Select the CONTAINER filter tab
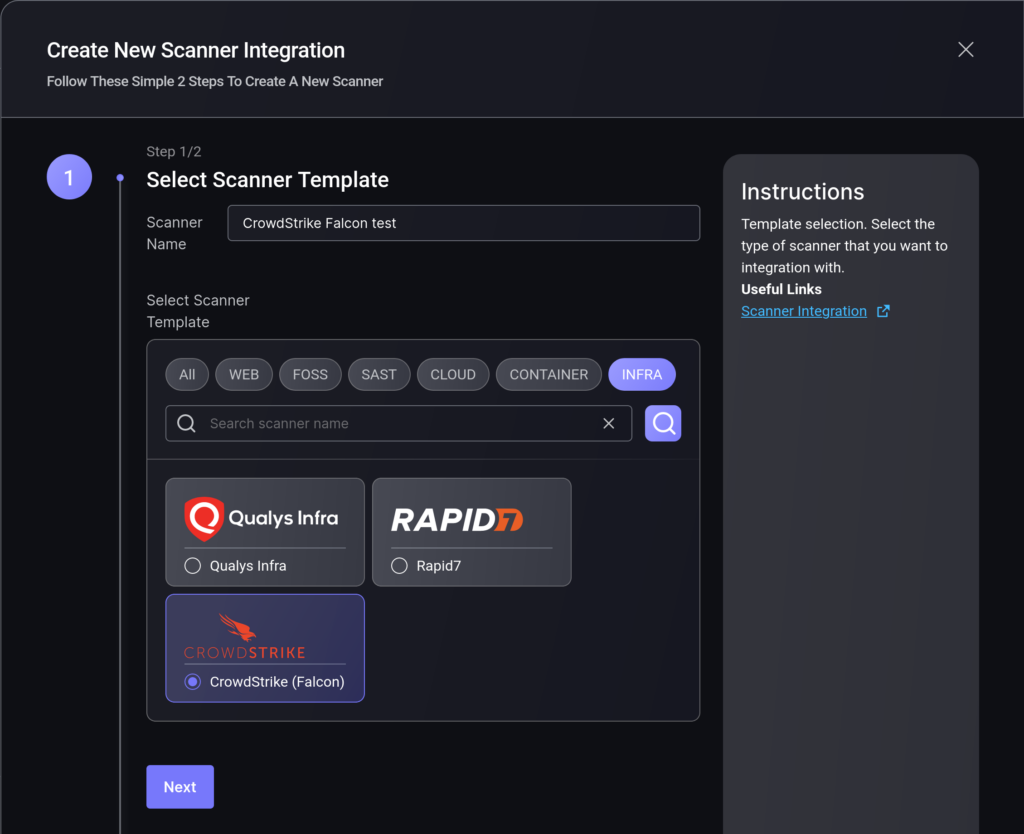Image resolution: width=1024 pixels, height=834 pixels. (549, 374)
